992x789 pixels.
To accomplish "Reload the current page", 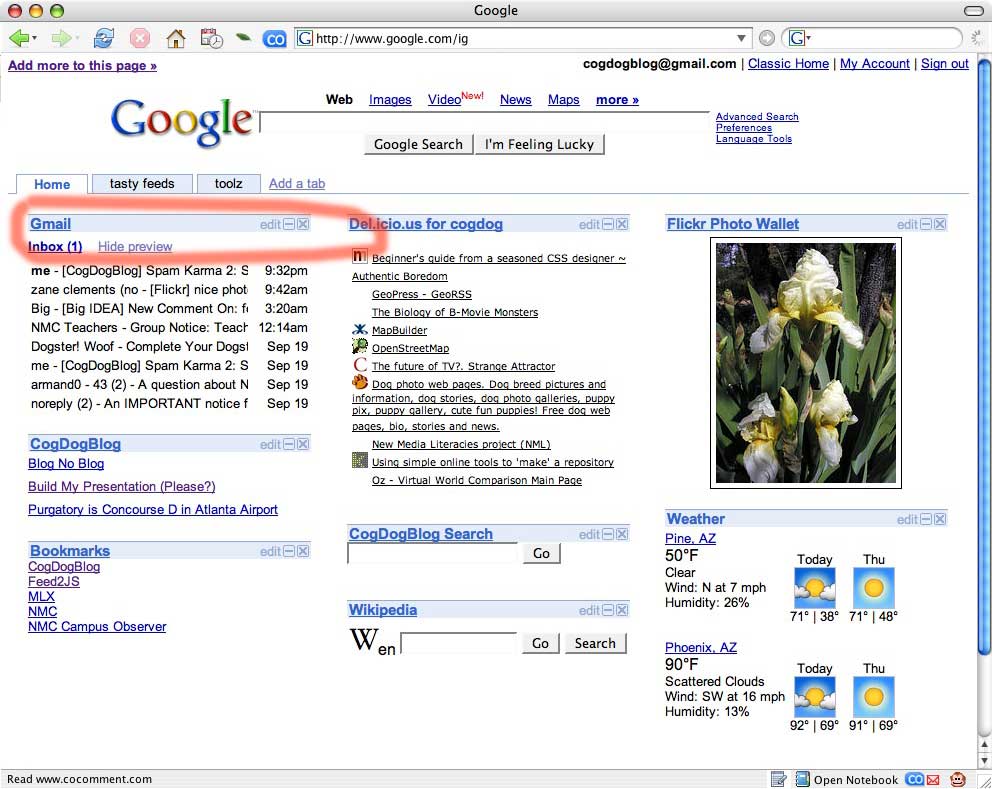I will point(103,37).
